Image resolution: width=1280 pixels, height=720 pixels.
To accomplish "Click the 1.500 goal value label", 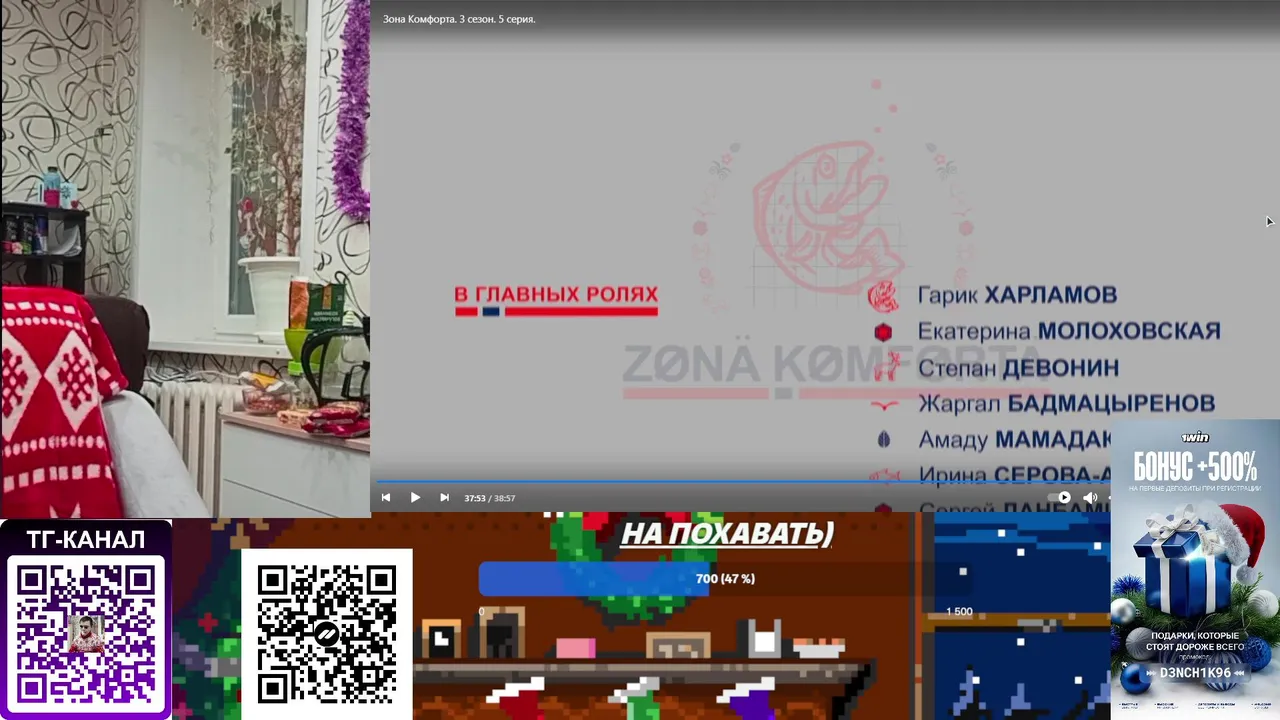I will tap(959, 612).
